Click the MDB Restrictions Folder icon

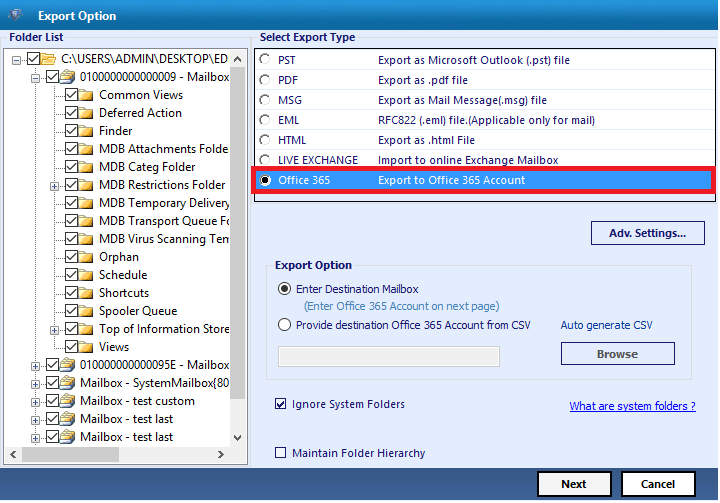pos(85,185)
